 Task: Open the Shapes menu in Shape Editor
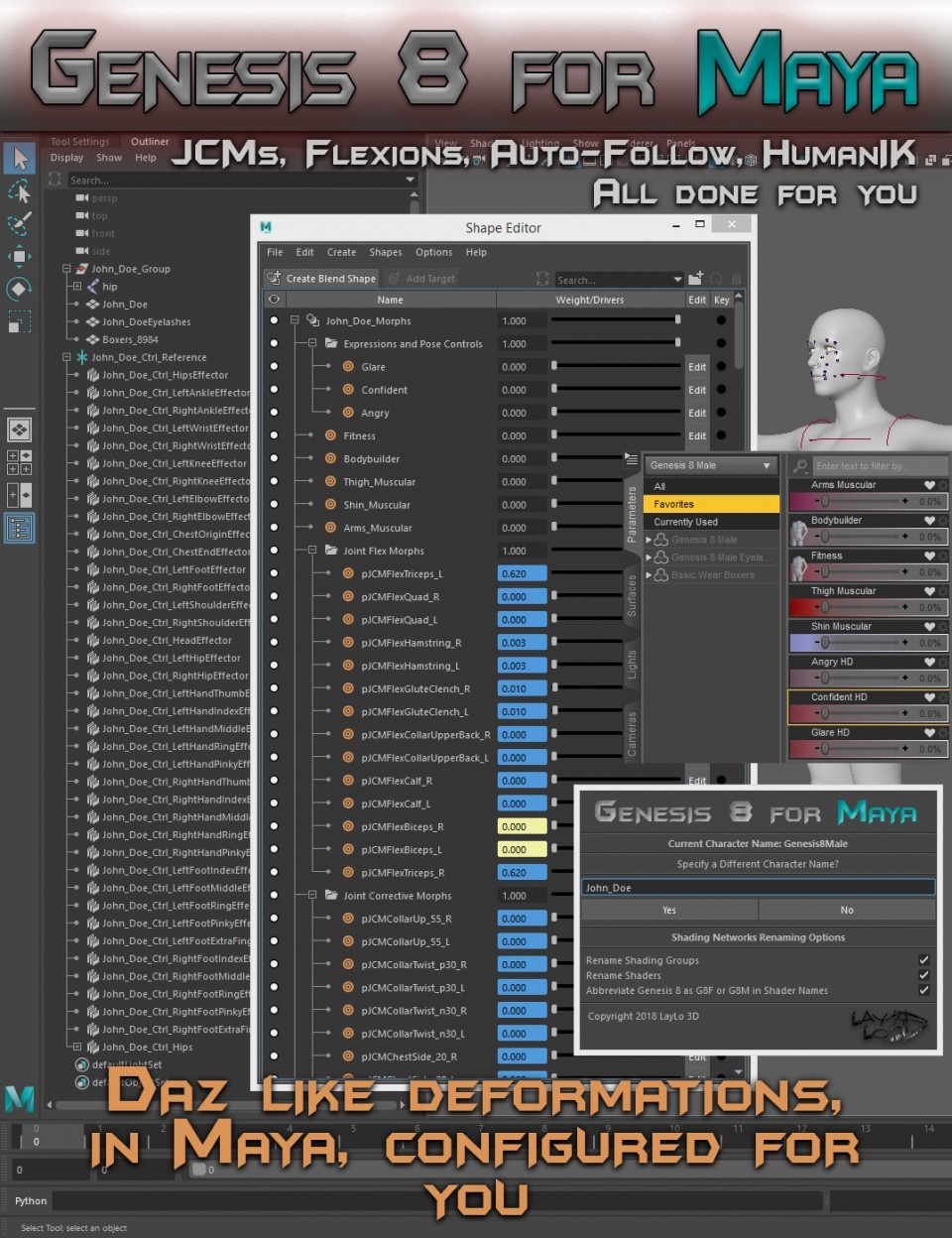pos(386,252)
